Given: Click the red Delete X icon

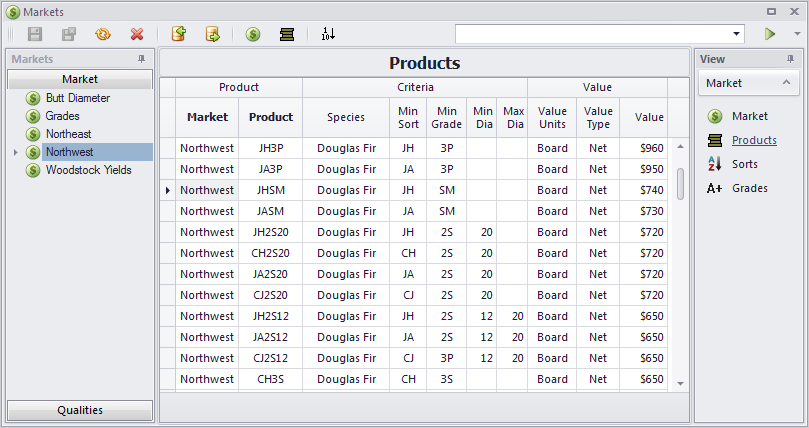Looking at the screenshot, I should coord(137,34).
